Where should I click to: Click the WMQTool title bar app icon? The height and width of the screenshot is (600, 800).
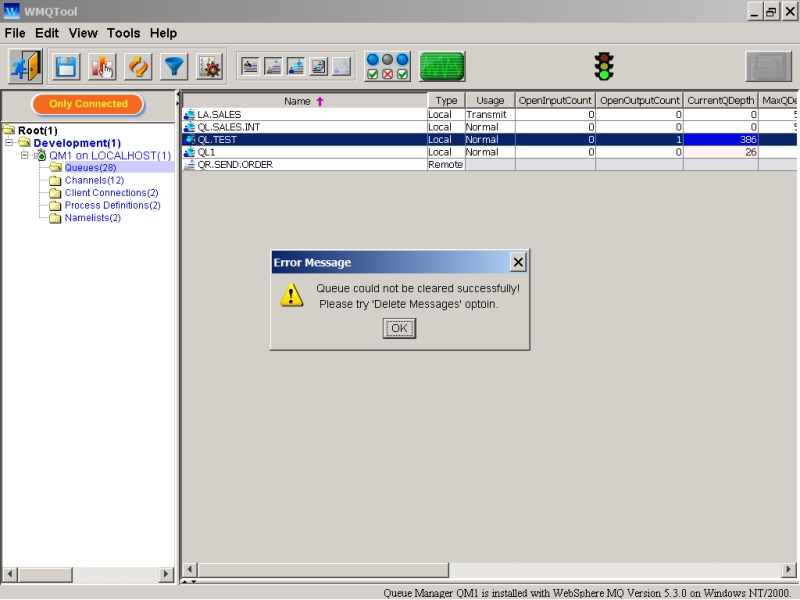click(x=11, y=11)
